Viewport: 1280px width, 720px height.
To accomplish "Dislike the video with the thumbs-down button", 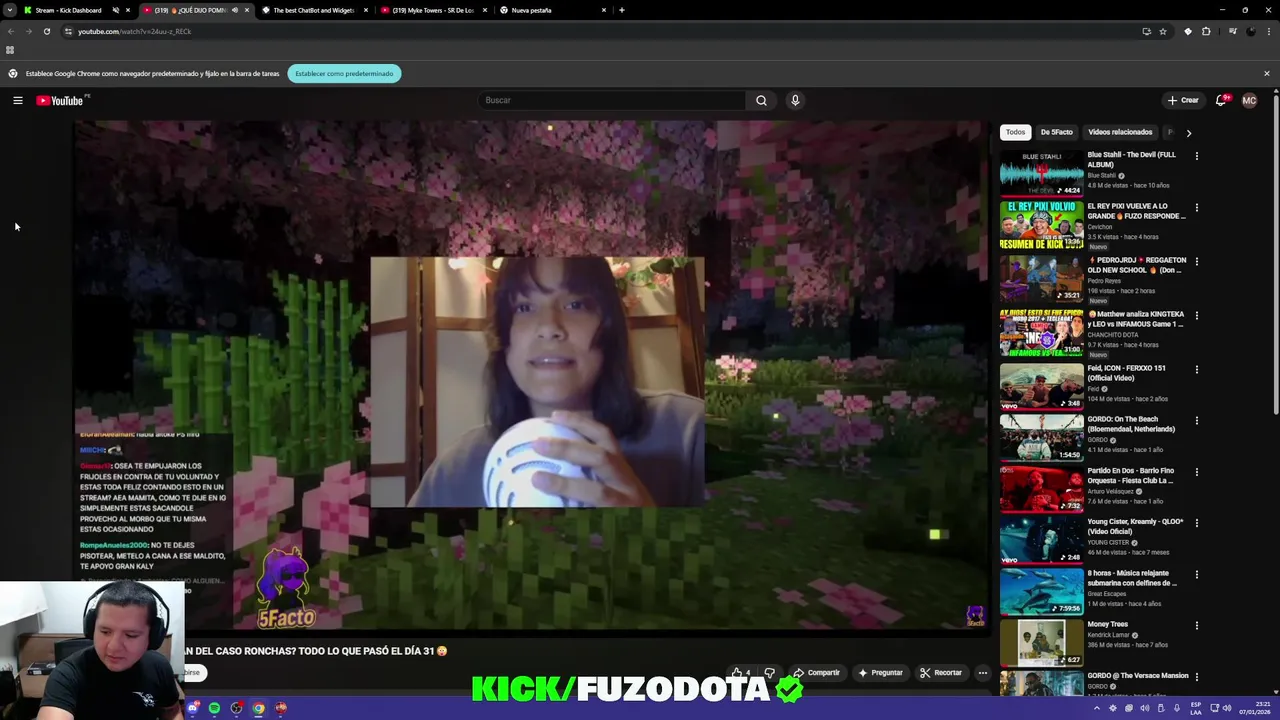I will tap(769, 673).
